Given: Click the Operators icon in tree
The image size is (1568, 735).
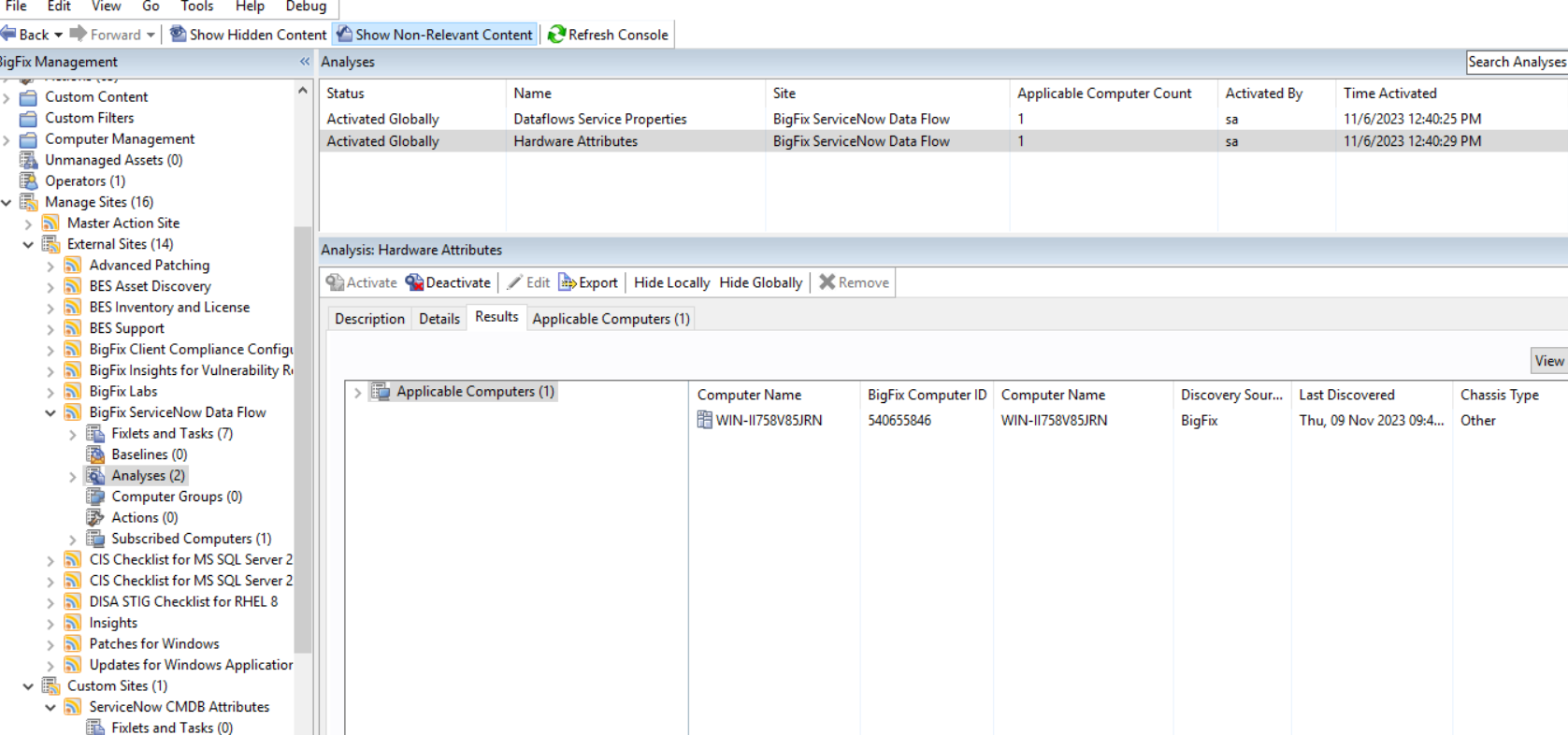Looking at the screenshot, I should click(x=29, y=181).
